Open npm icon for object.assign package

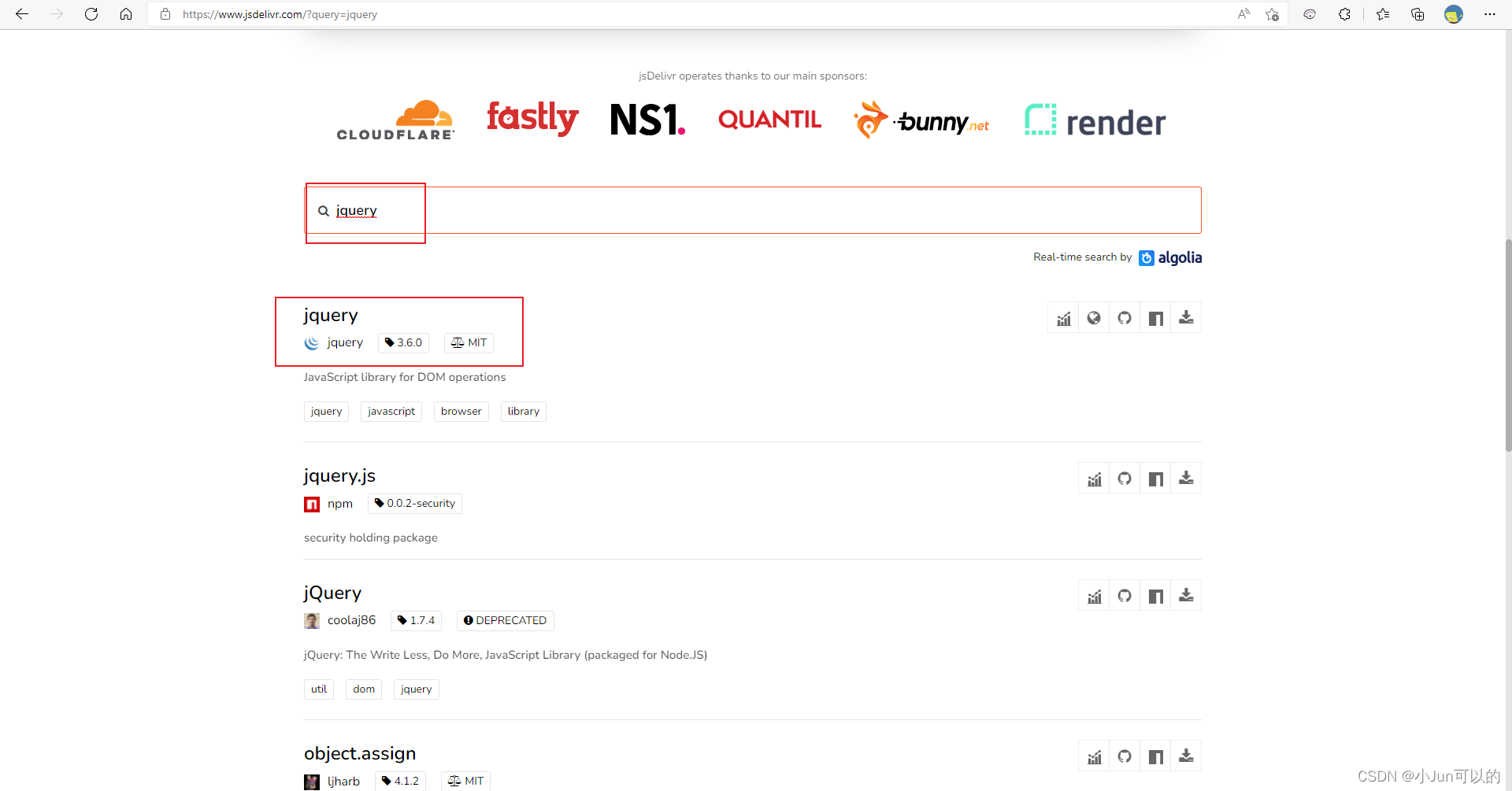pyautogui.click(x=1155, y=756)
